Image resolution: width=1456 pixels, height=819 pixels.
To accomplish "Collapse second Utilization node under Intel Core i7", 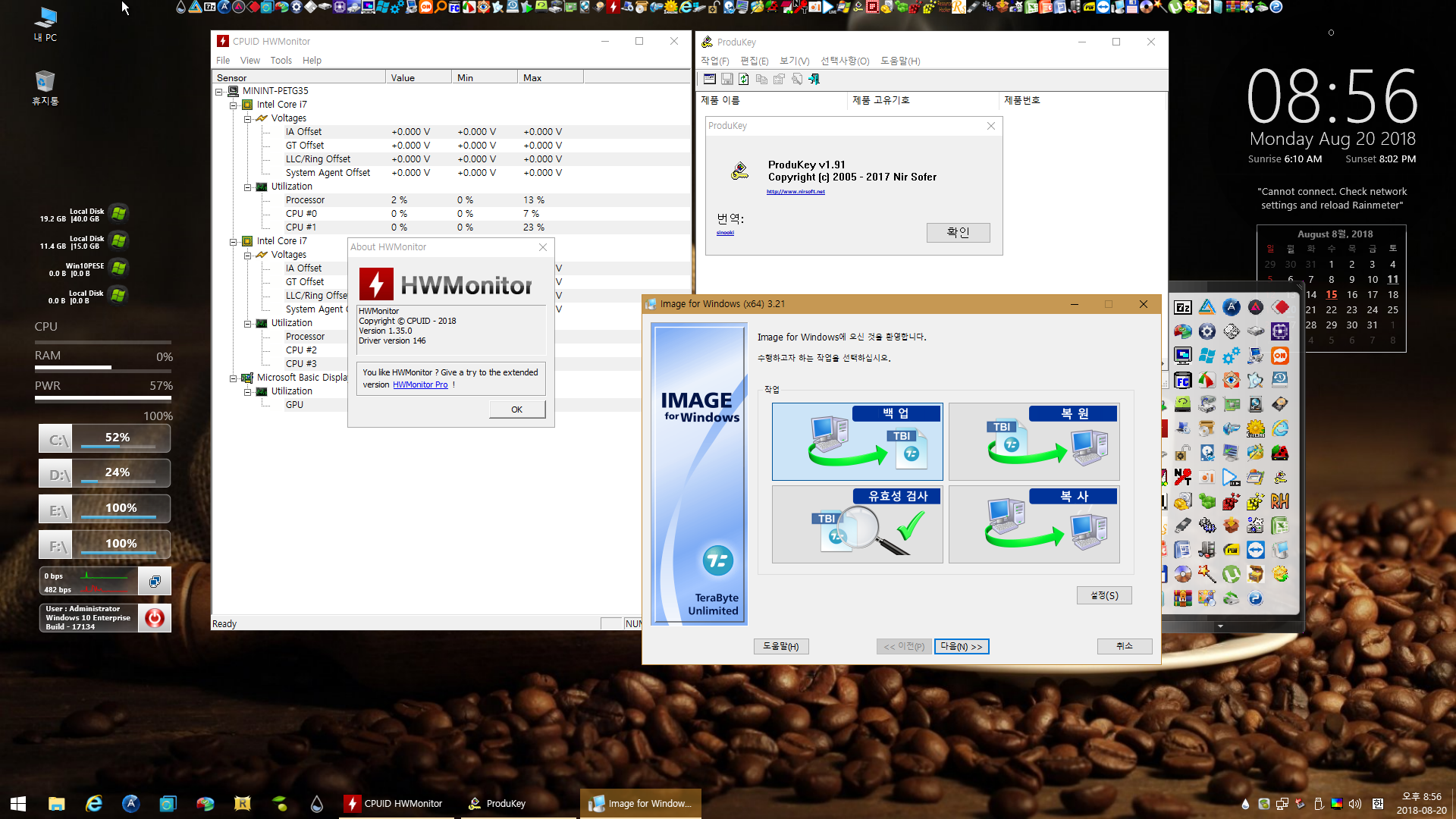I will point(247,324).
